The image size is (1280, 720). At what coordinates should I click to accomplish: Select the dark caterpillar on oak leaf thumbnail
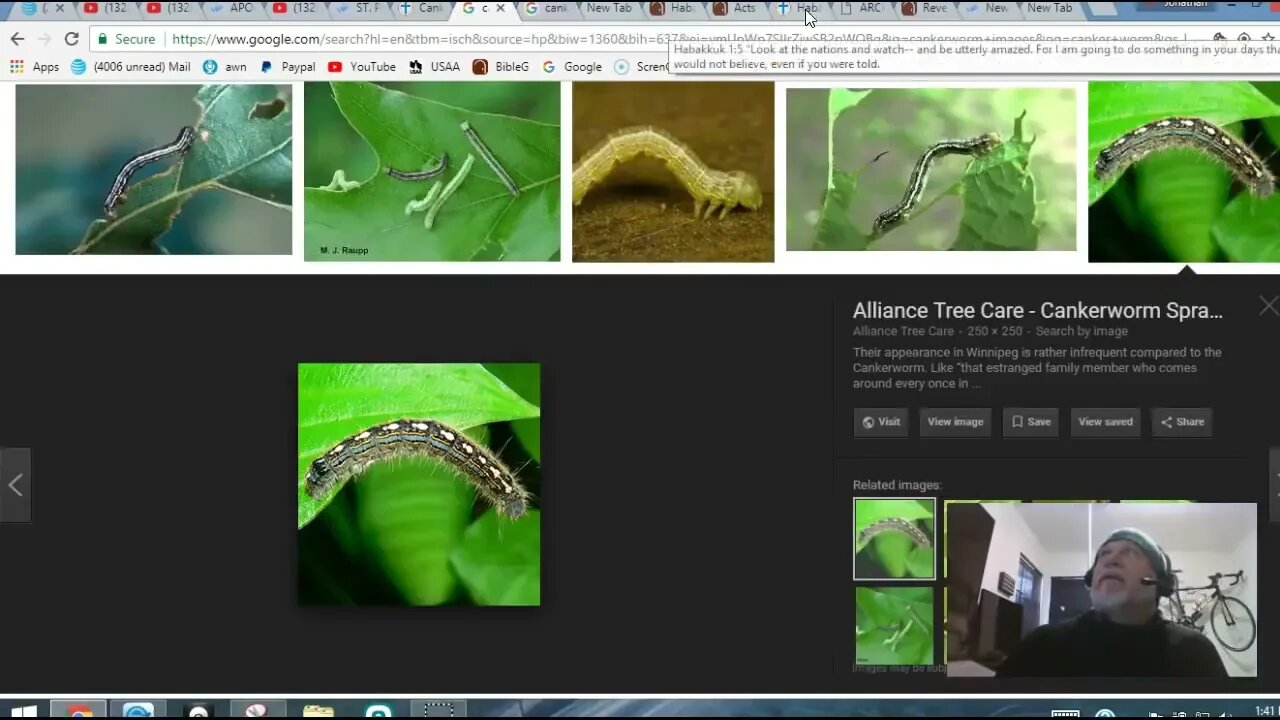(x=154, y=169)
